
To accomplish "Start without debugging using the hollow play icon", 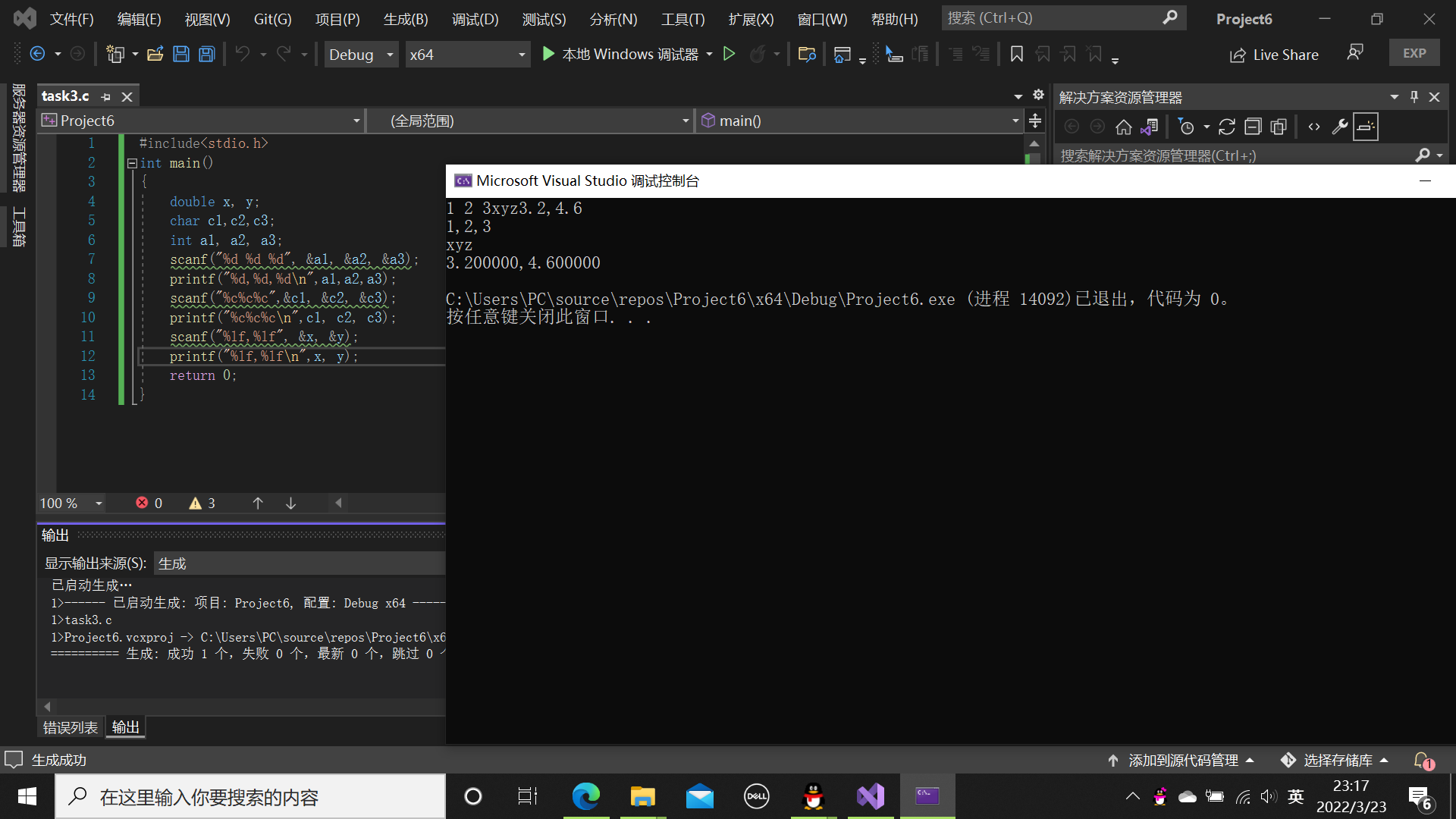I will click(x=729, y=54).
